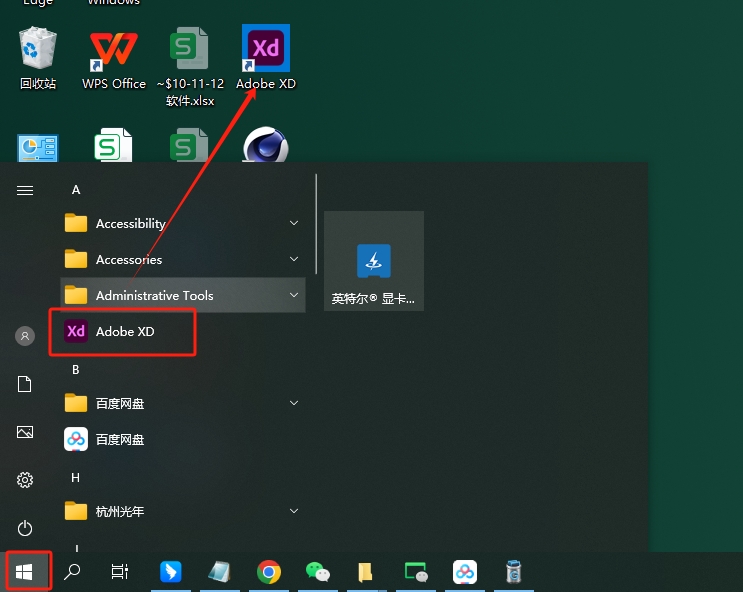Image resolution: width=743 pixels, height=592 pixels.
Task: Expand the Accessories folder chevron
Action: click(x=294, y=259)
